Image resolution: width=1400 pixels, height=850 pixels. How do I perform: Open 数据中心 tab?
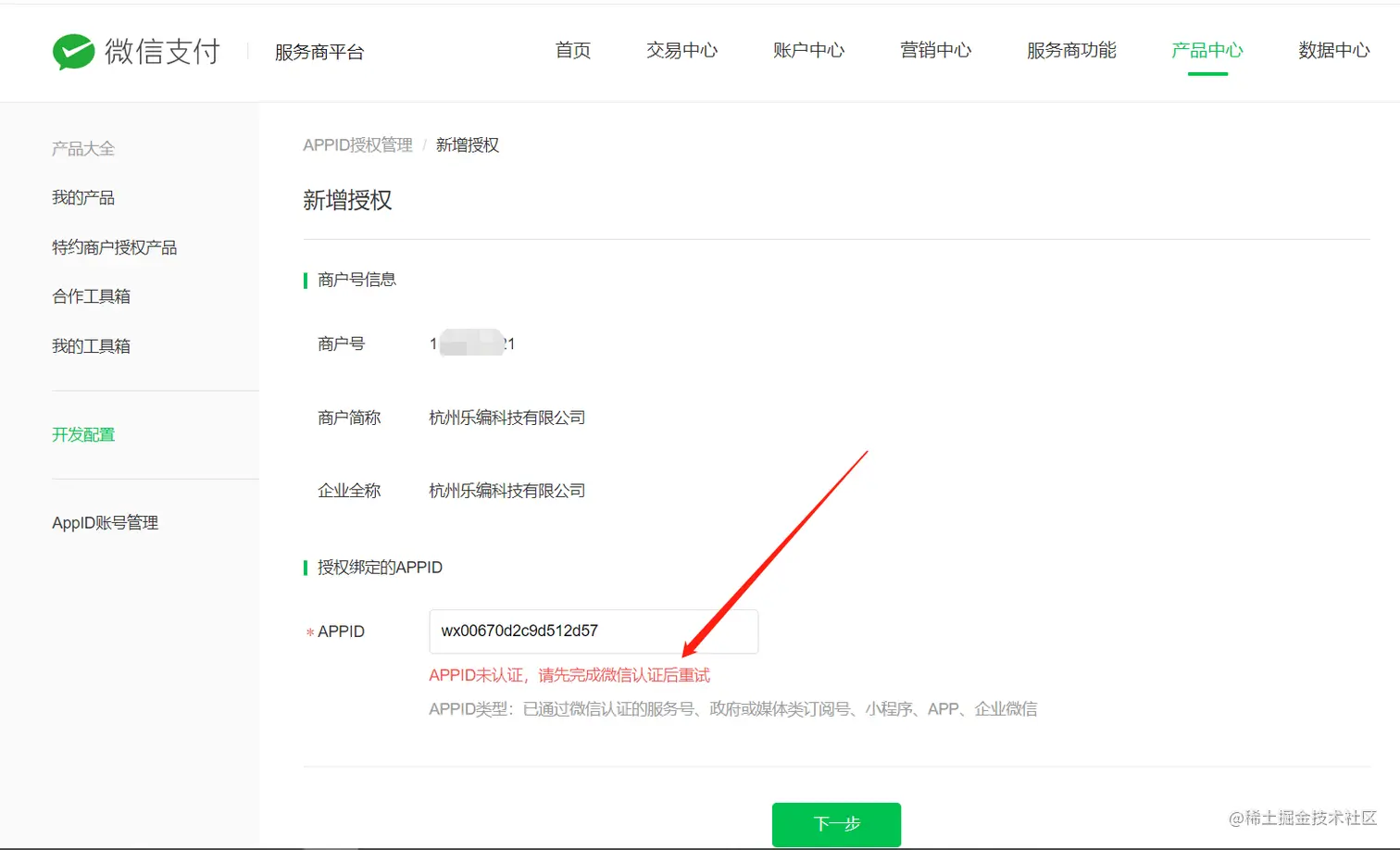1334,50
